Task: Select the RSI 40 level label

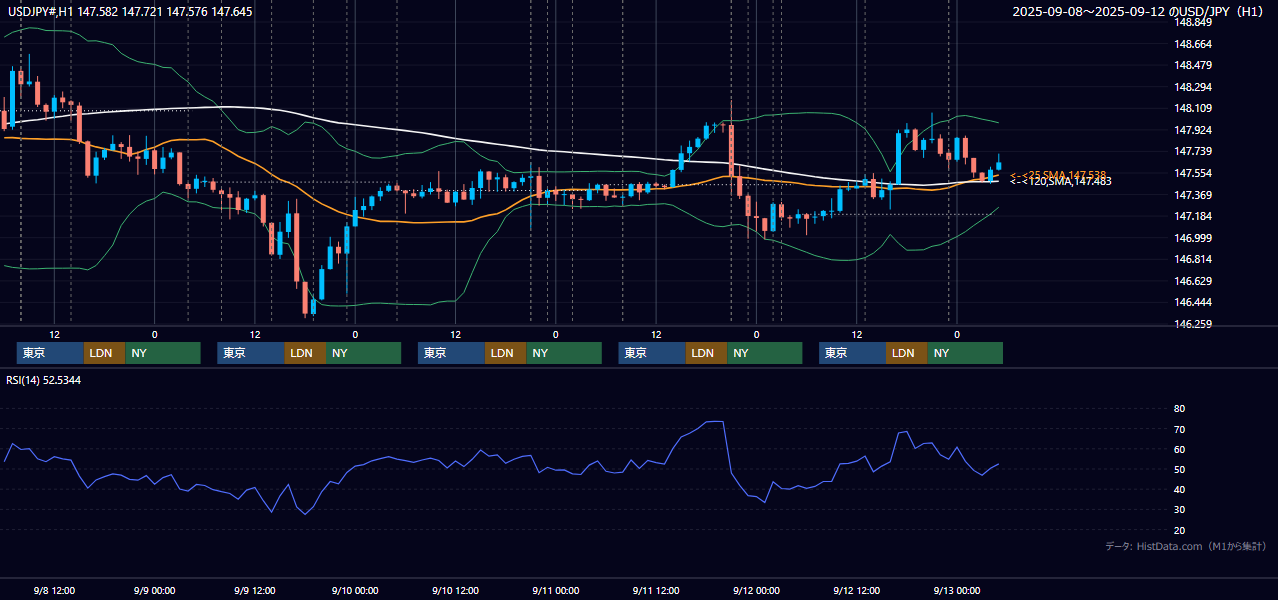Action: click(1180, 490)
